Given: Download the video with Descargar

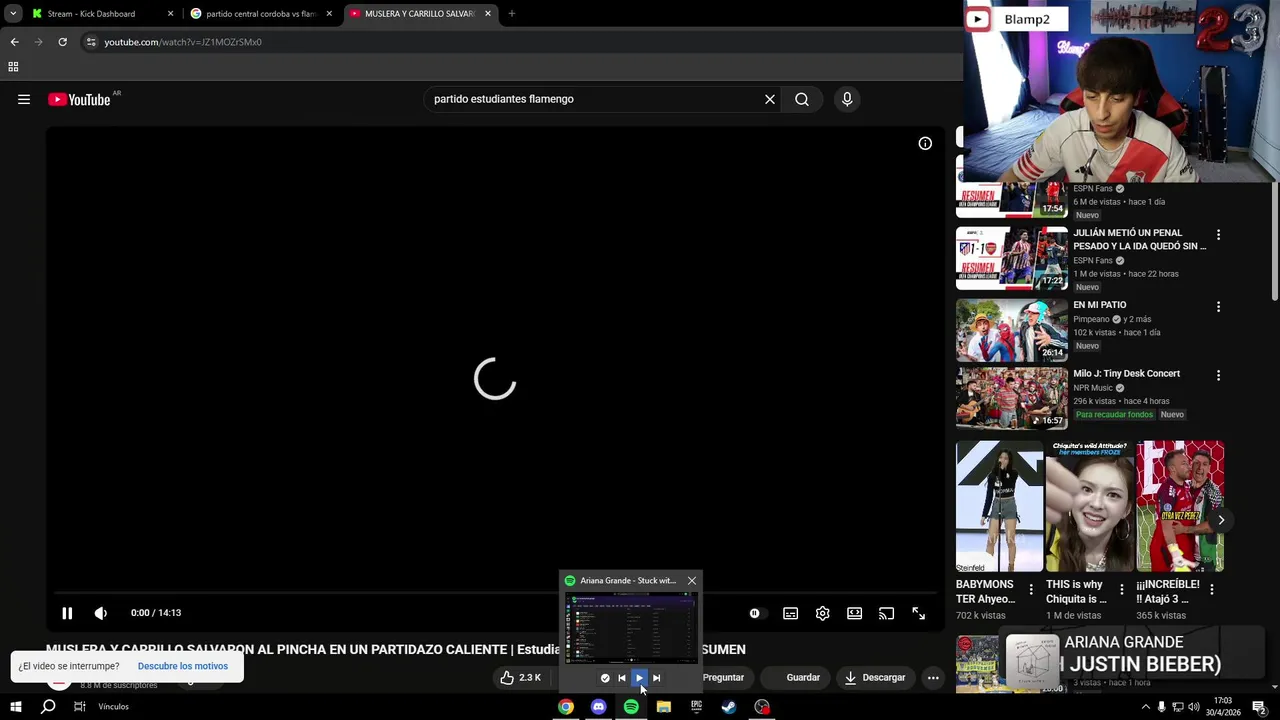Looking at the screenshot, I should pyautogui.click(x=875, y=677).
